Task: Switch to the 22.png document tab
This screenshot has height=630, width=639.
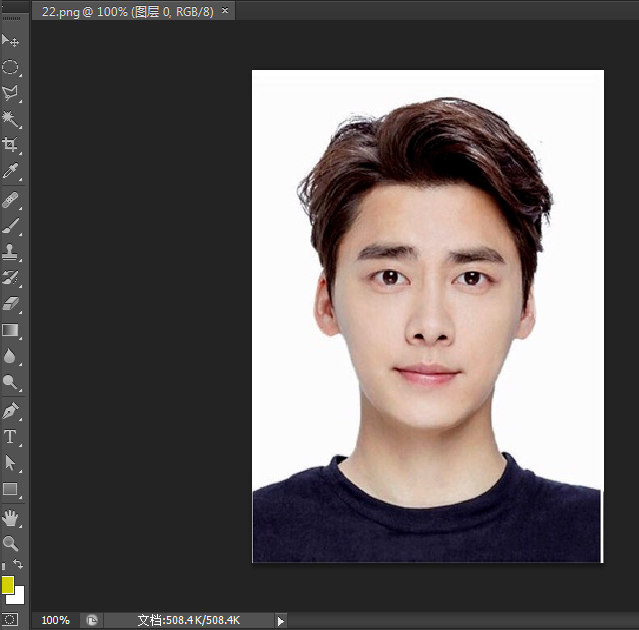Action: (127, 11)
